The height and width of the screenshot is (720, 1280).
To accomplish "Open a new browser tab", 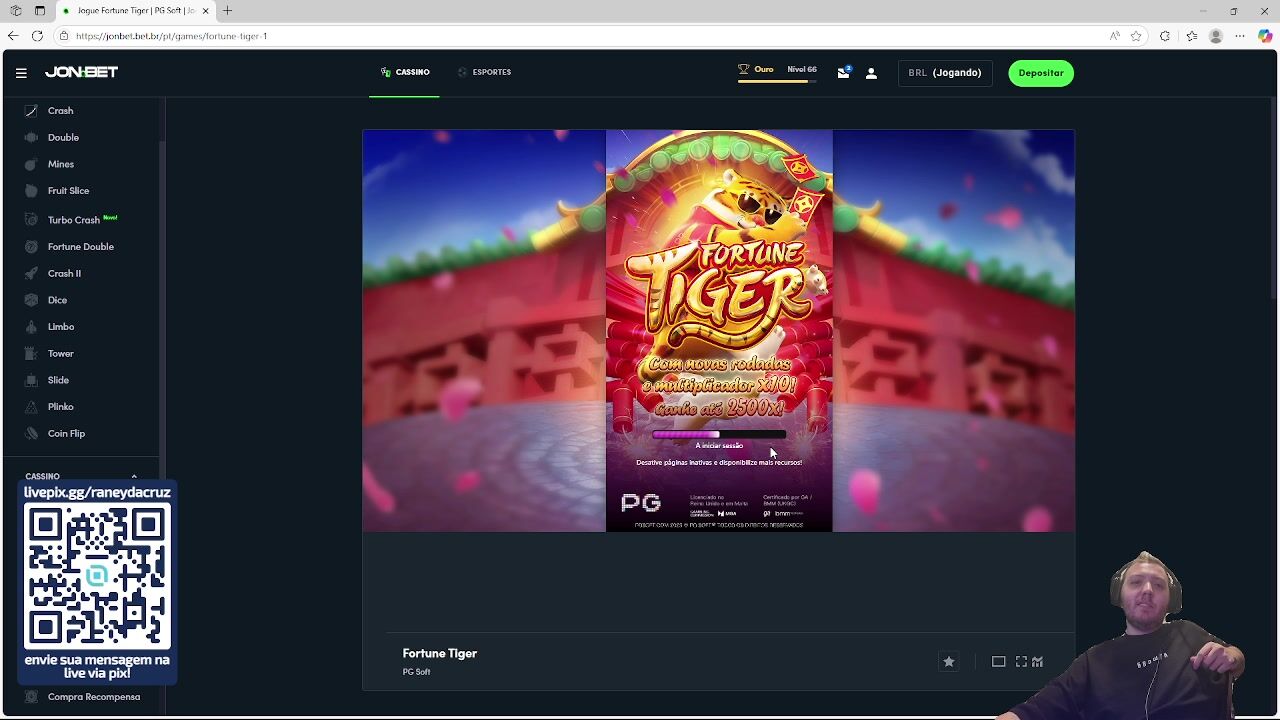I will pyautogui.click(x=228, y=11).
